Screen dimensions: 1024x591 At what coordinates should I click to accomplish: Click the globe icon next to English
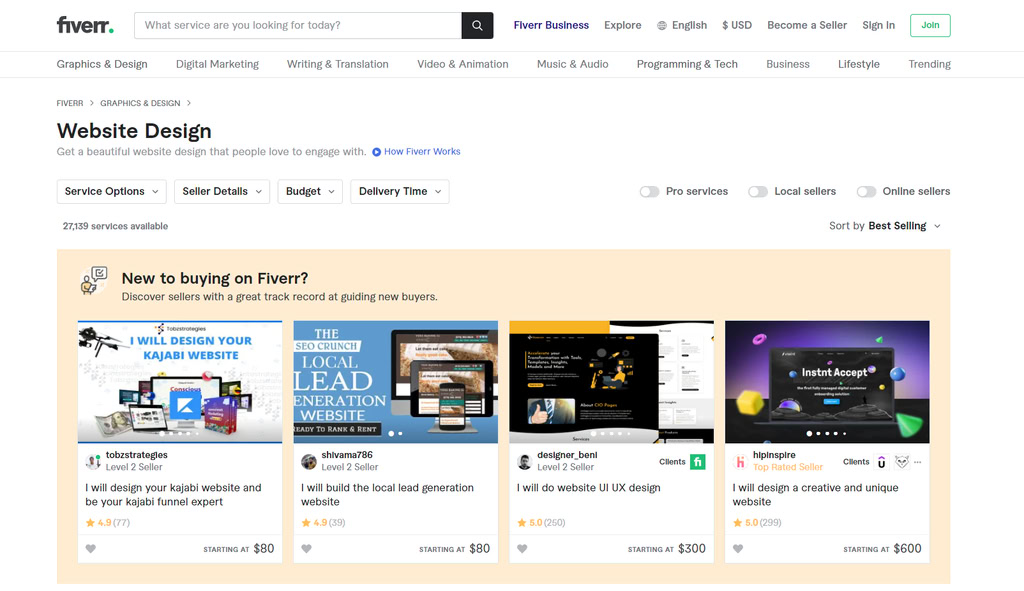(660, 25)
